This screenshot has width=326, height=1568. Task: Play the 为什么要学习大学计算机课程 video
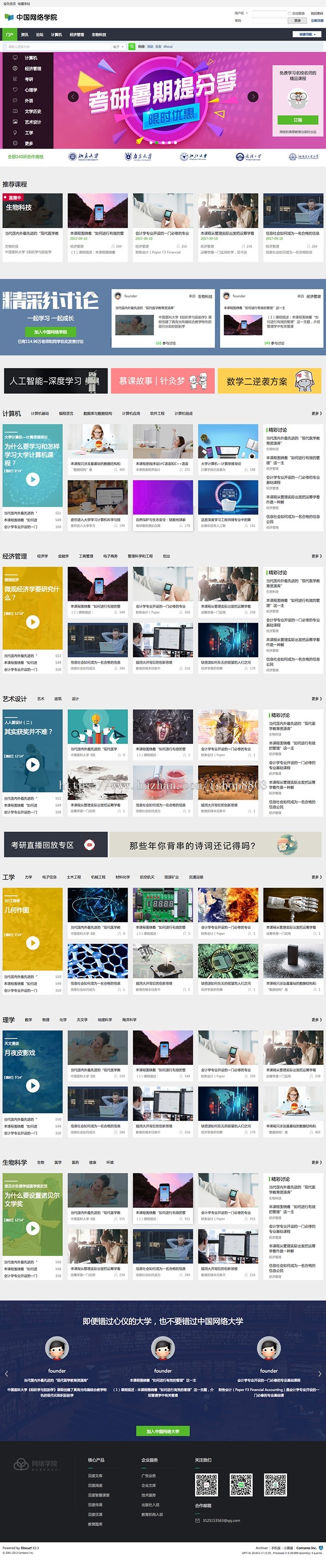click(33, 479)
